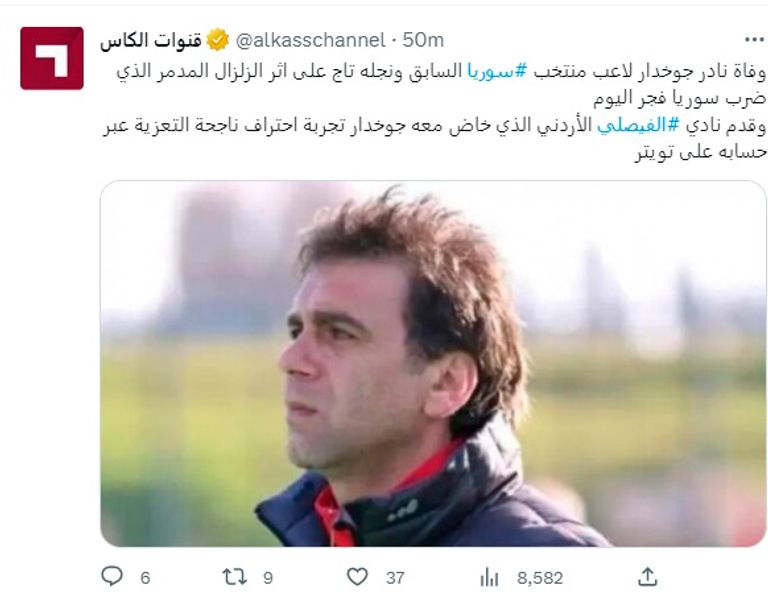
Task: Open the #الفيصلي hashtag
Action: point(638,125)
